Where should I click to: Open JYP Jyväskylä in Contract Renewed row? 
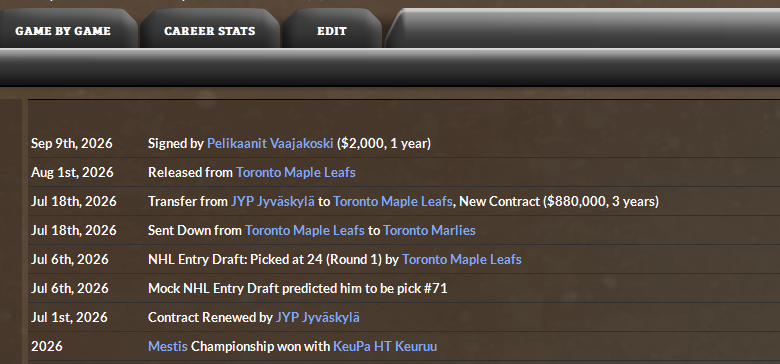(317, 317)
